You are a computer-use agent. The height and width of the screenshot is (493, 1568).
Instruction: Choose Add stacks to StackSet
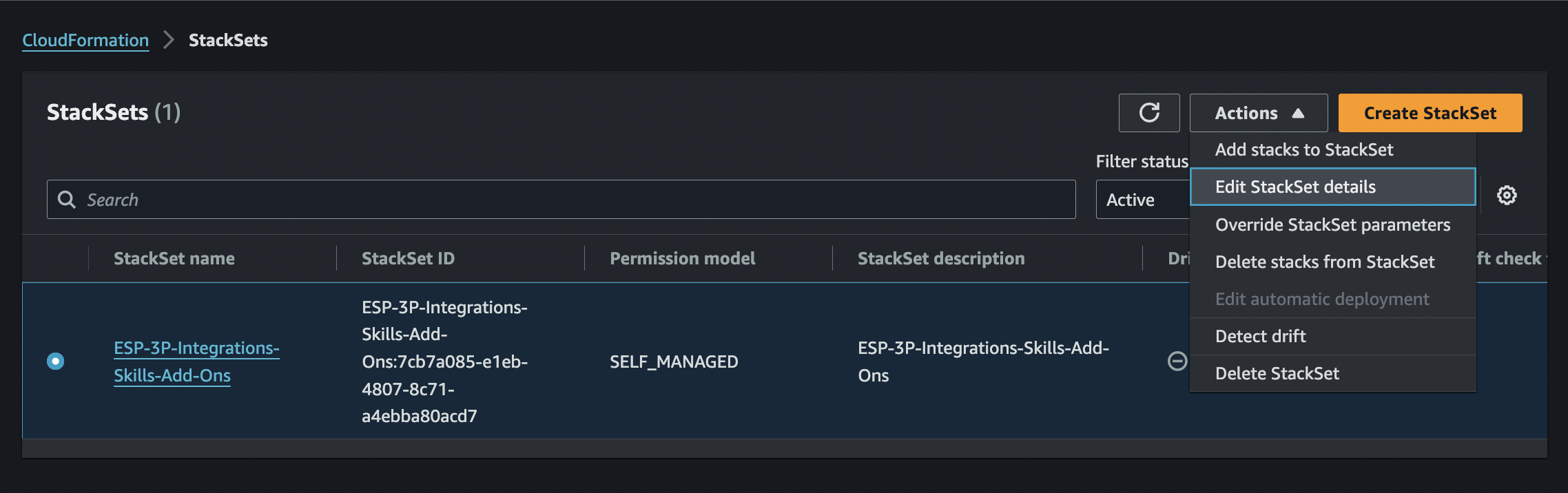[x=1332, y=149]
